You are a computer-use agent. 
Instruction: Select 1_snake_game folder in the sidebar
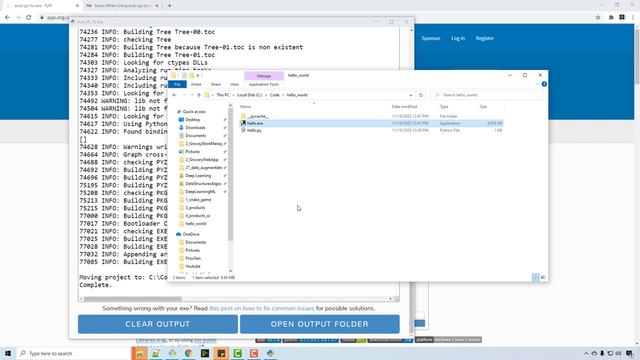pos(198,200)
